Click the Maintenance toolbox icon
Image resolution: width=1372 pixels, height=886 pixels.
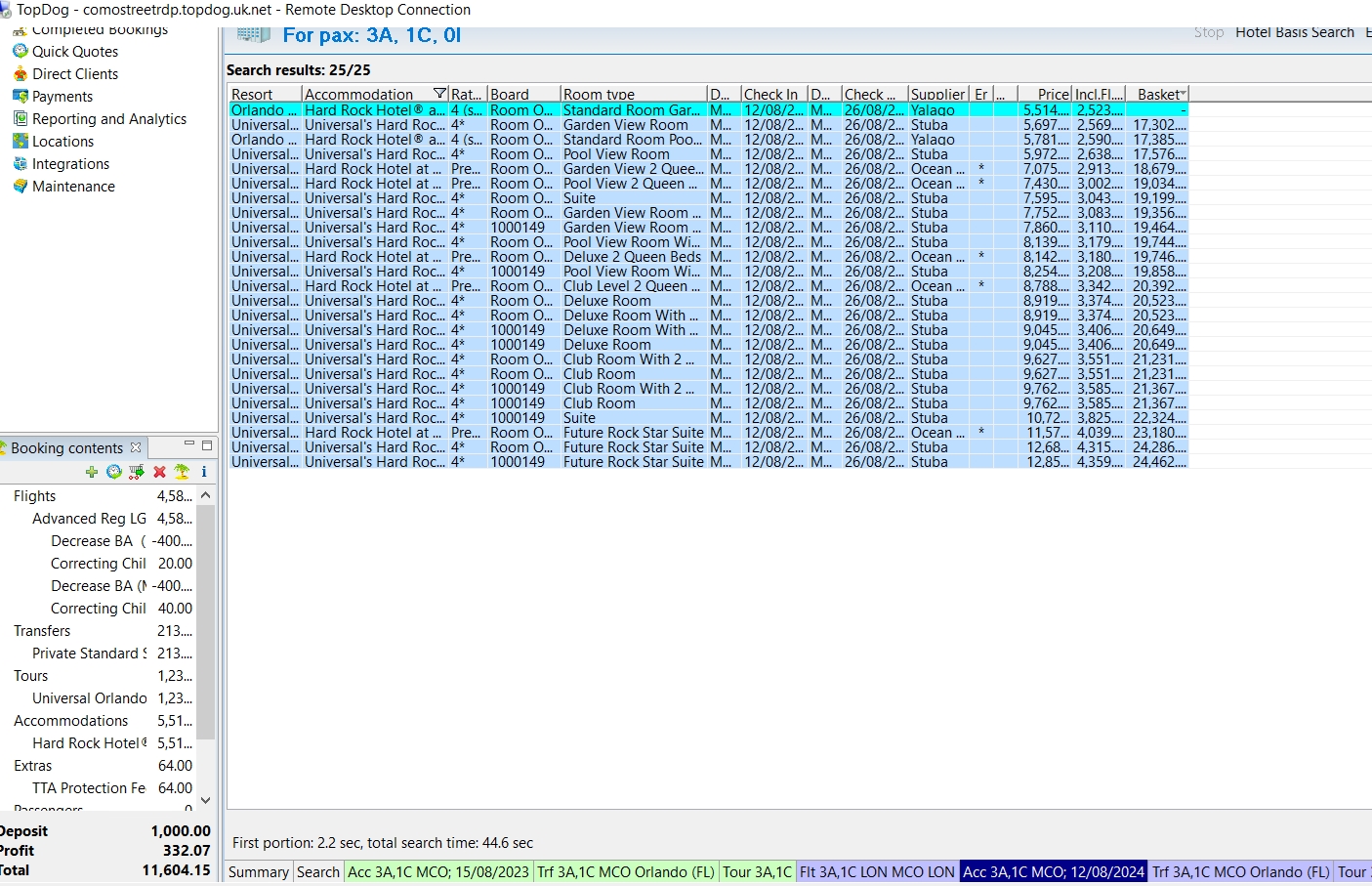[20, 186]
